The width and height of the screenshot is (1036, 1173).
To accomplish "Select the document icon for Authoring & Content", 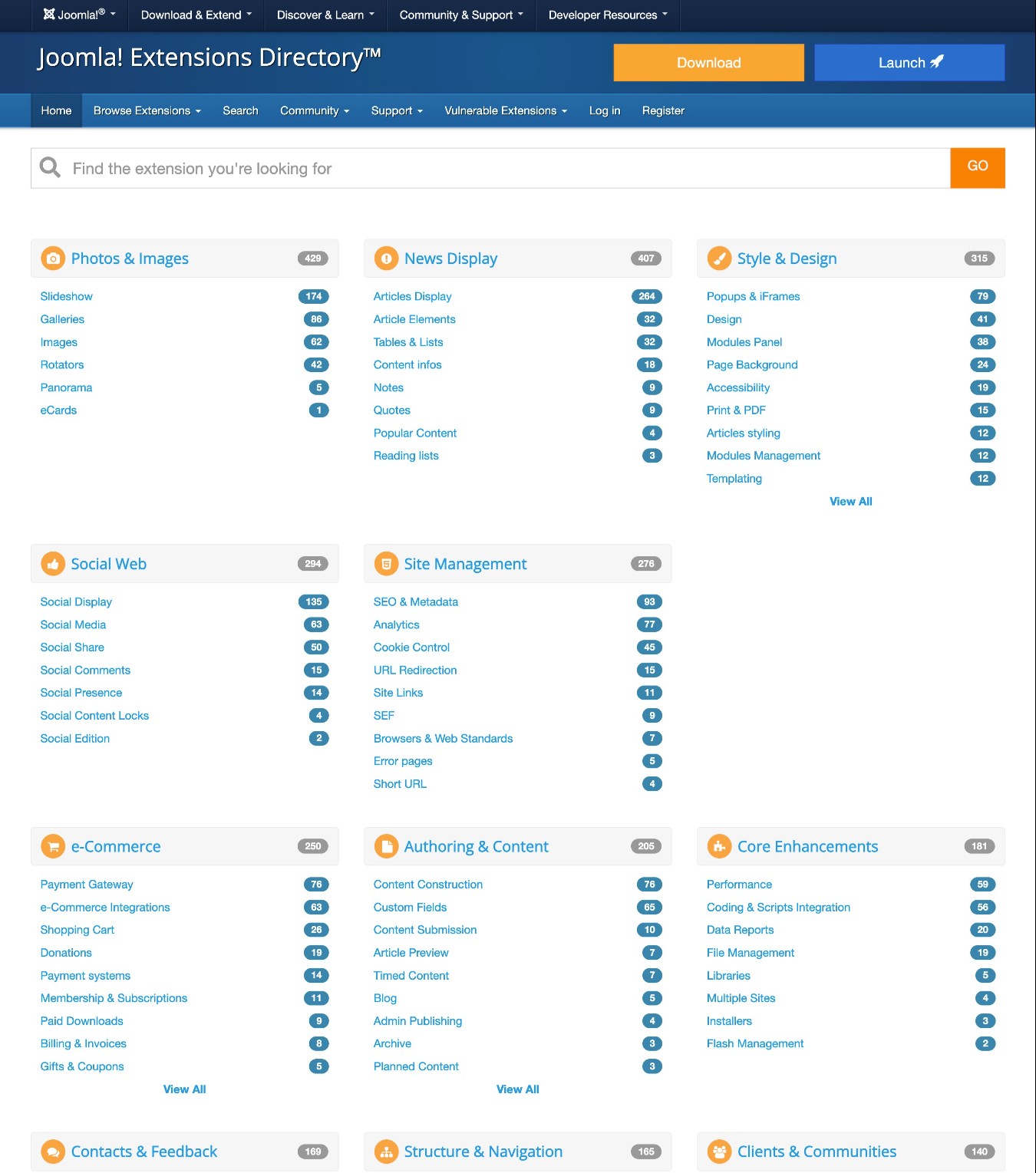I will (x=385, y=846).
